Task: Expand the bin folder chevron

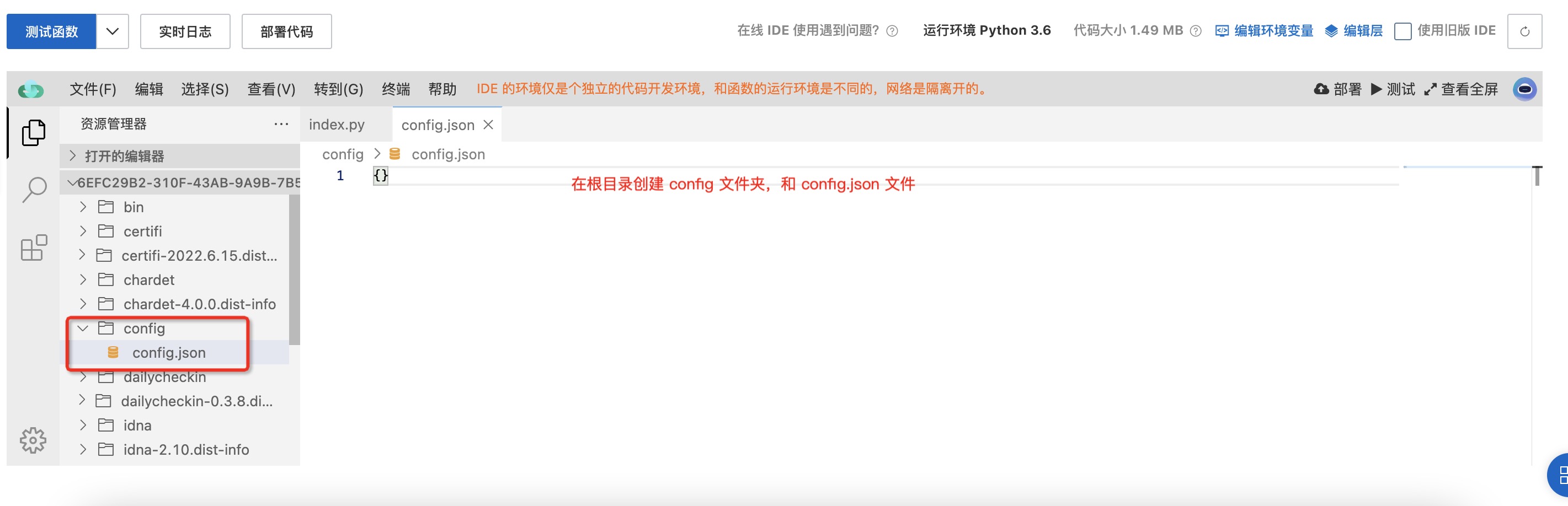Action: tap(83, 207)
